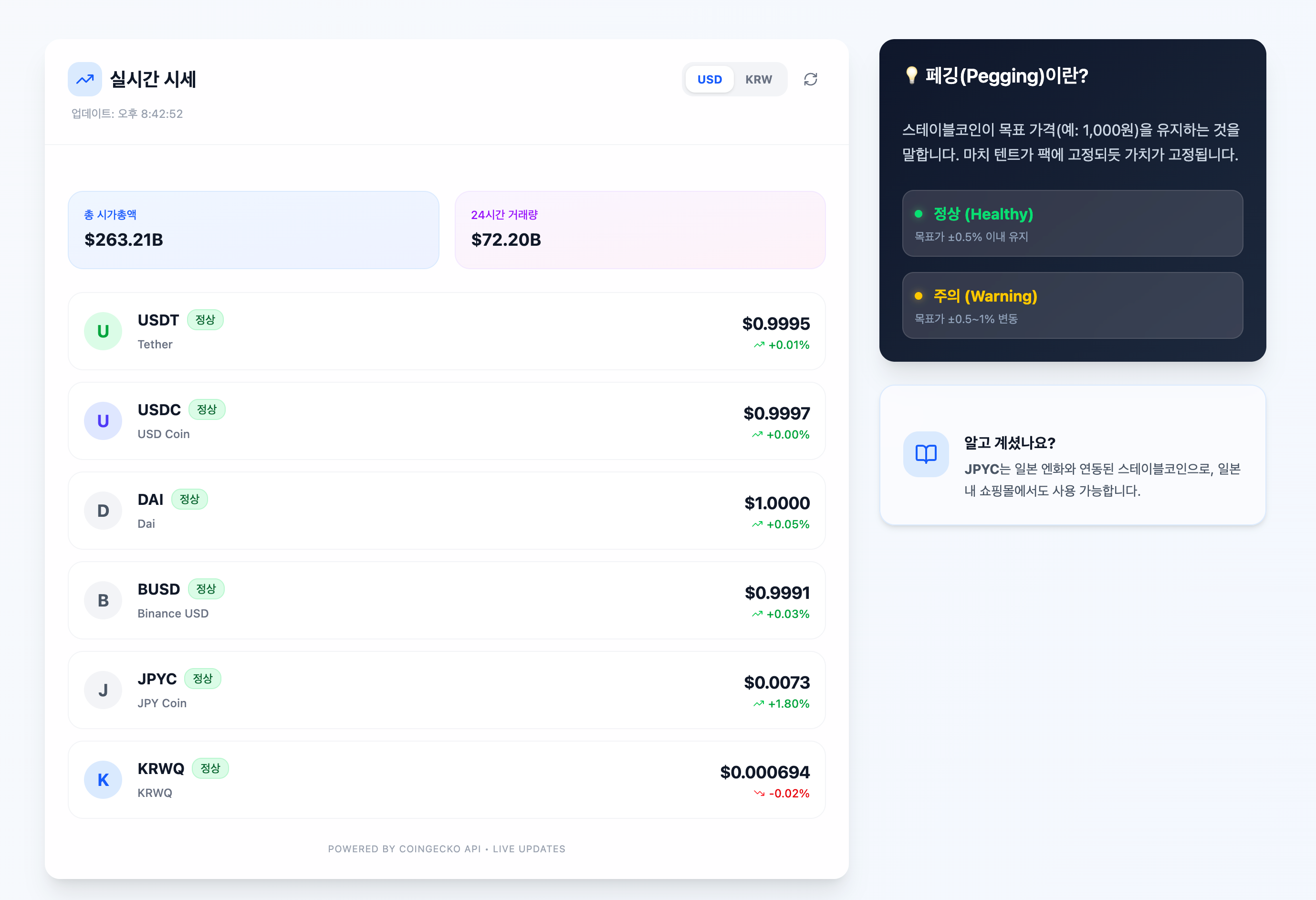1316x900 pixels.
Task: Click the 정상 badge next to USDT
Action: 205,320
